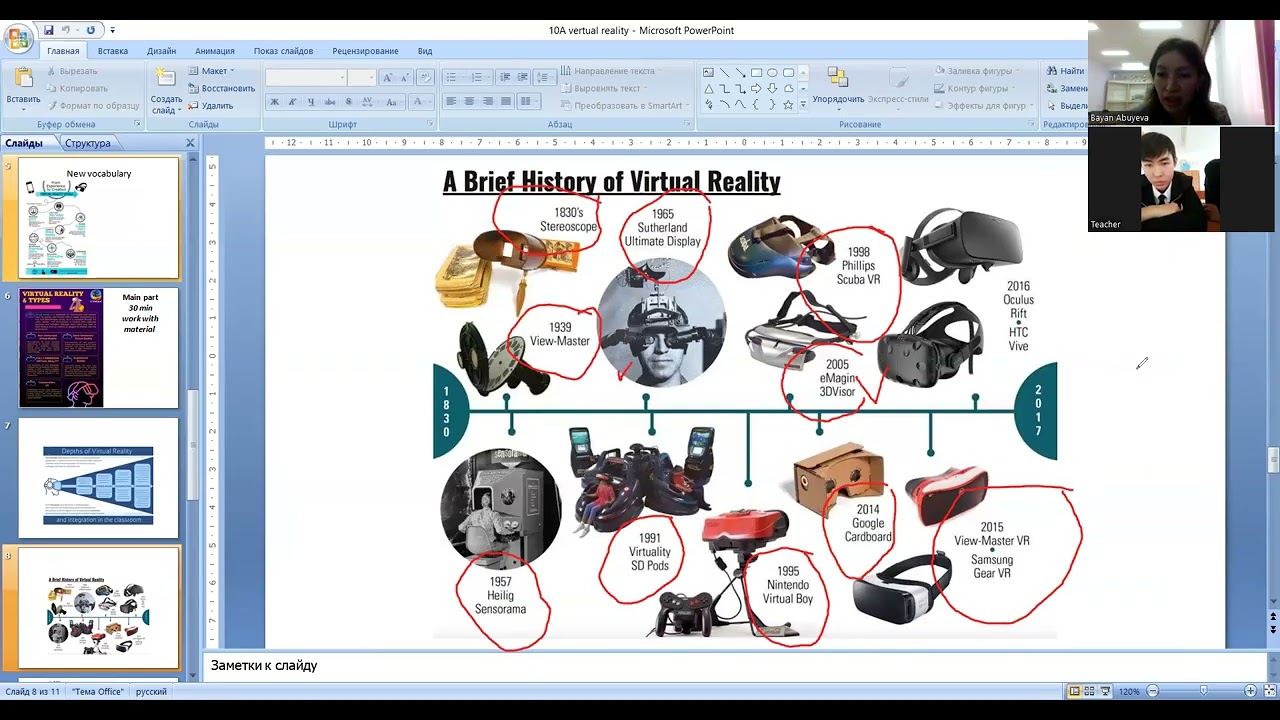Click the Восстановить reset button

pyautogui.click(x=221, y=88)
